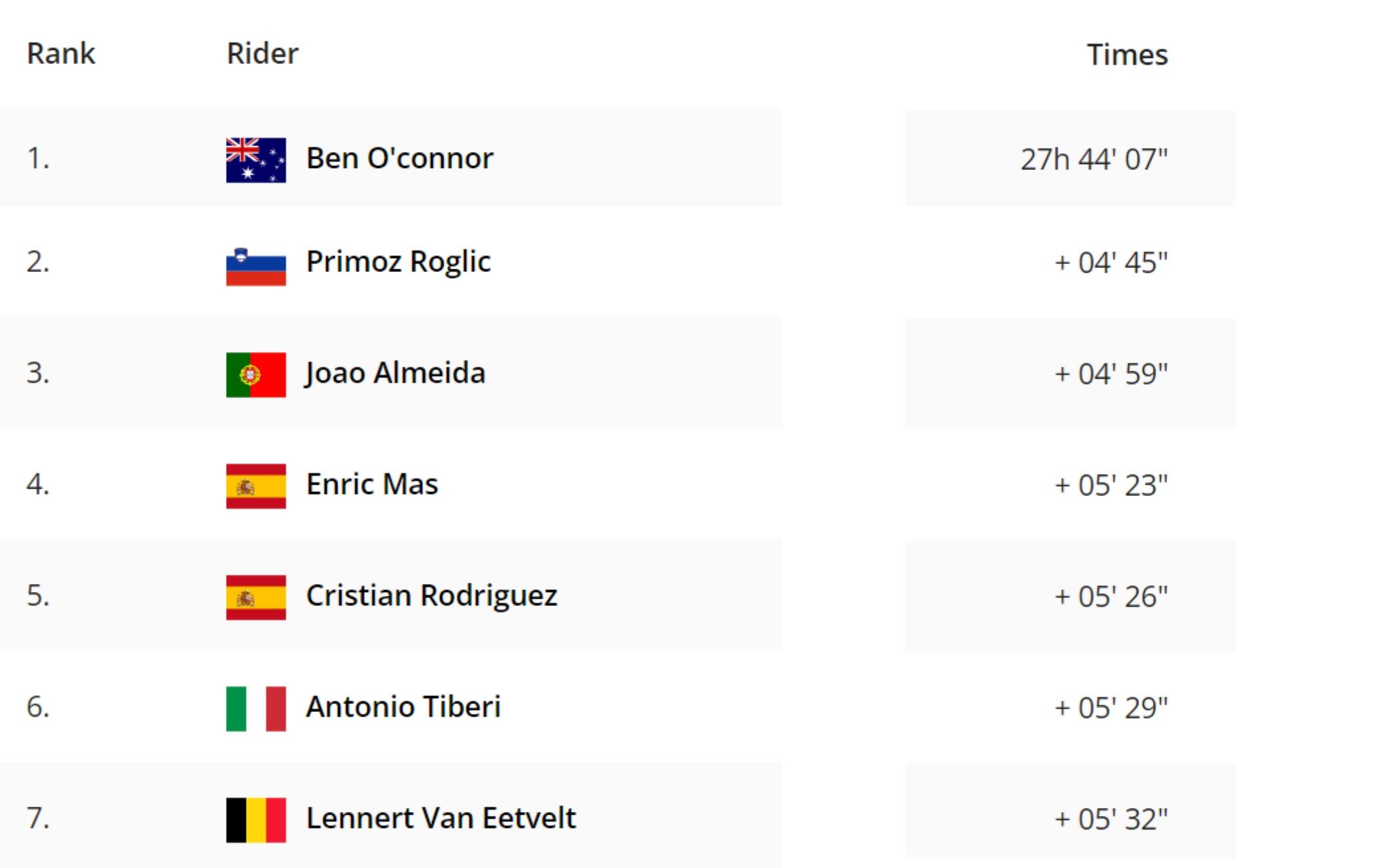Open Ben O'connor rider link
The width and height of the screenshot is (1387, 868).
coord(399,159)
